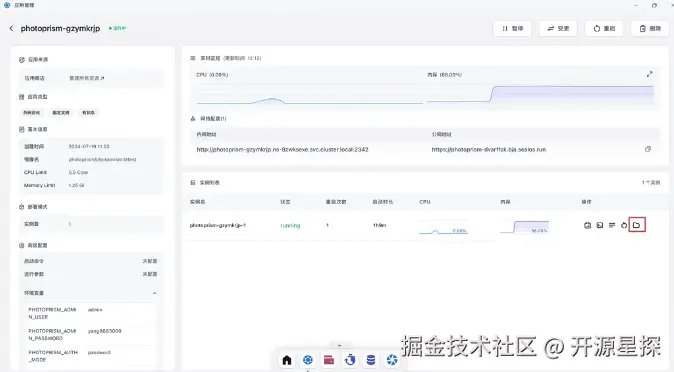The image size is (674, 372).
Task: Restart instance photoprism-gzymkrjp-1 via row icon
Action: pyautogui.click(x=624, y=225)
